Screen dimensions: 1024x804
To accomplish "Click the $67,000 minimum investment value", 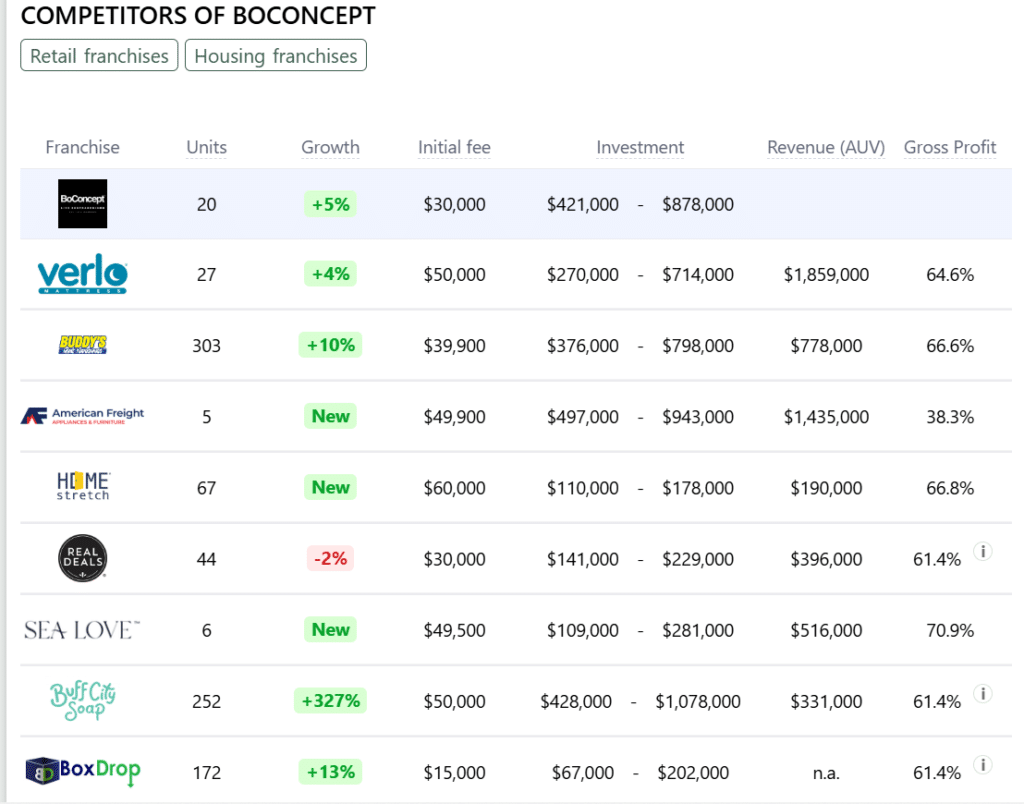I will coord(583,773).
